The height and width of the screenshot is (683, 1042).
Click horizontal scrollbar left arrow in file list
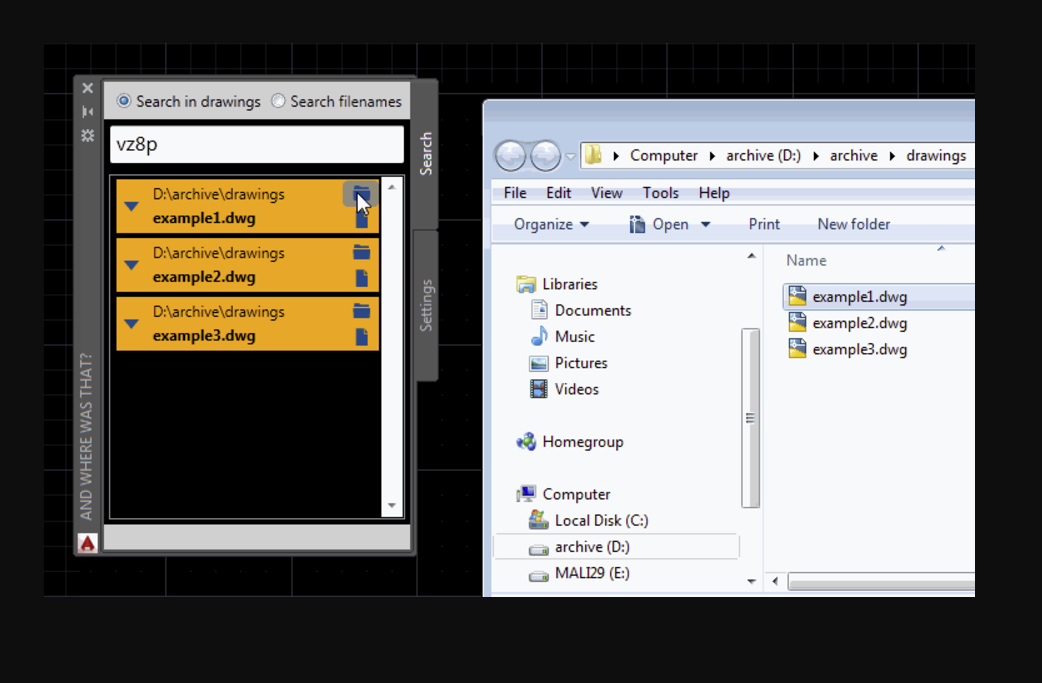click(x=775, y=581)
